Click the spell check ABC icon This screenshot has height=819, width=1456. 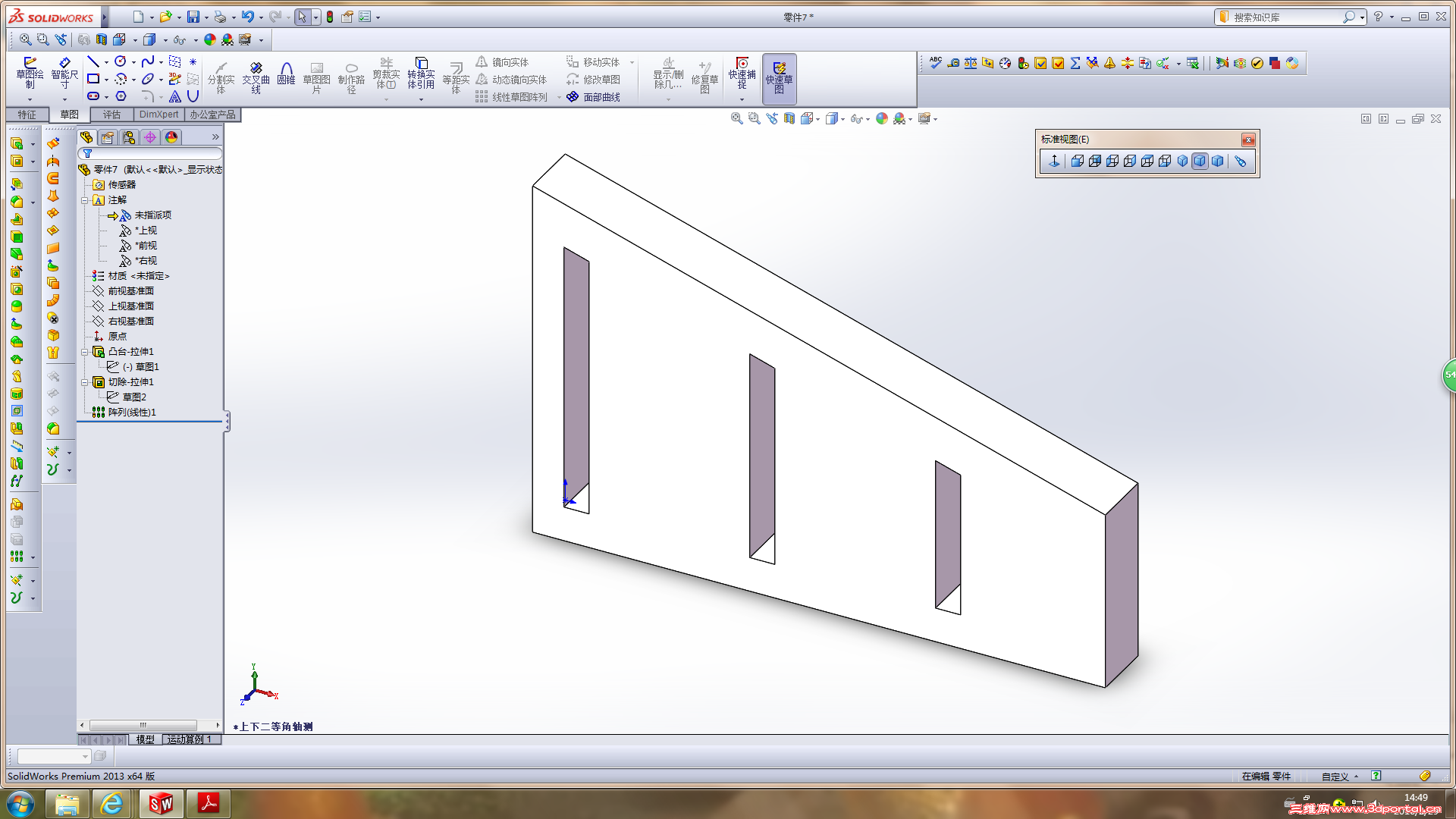pos(936,63)
